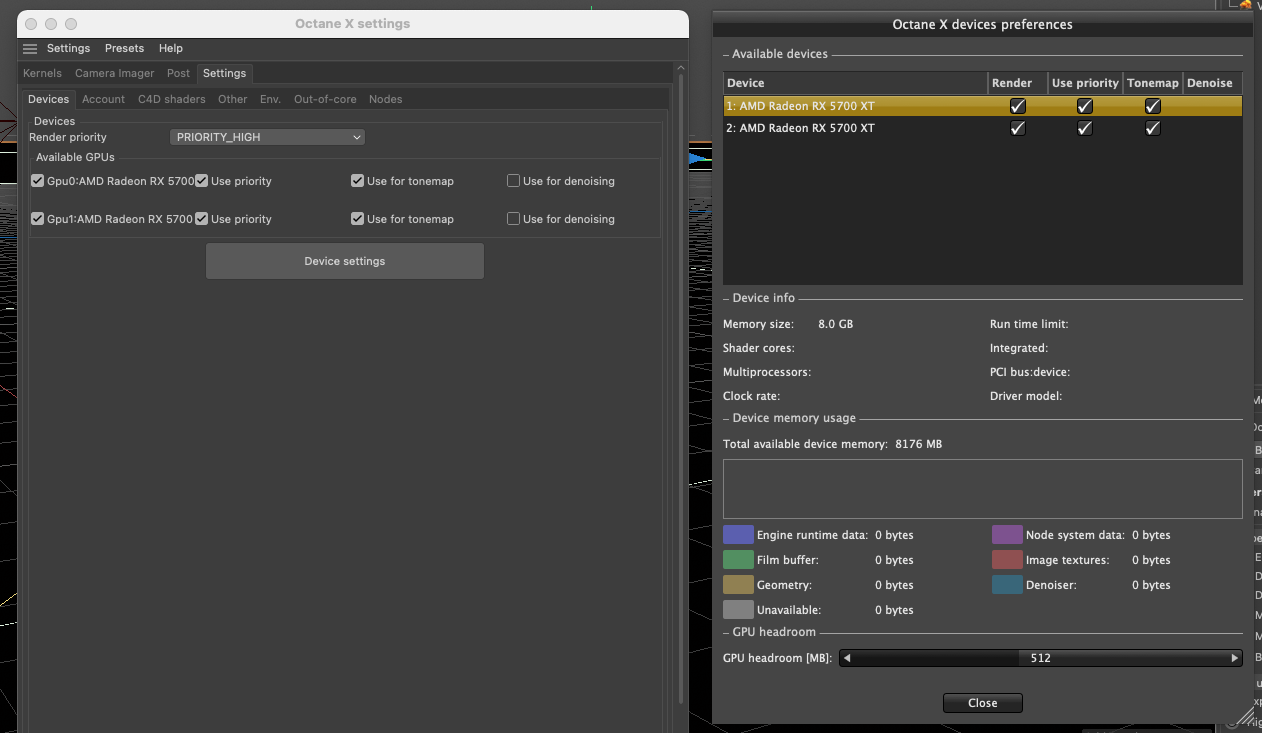Close the devices preferences dialog
Viewport: 1262px width, 733px height.
[x=983, y=703]
